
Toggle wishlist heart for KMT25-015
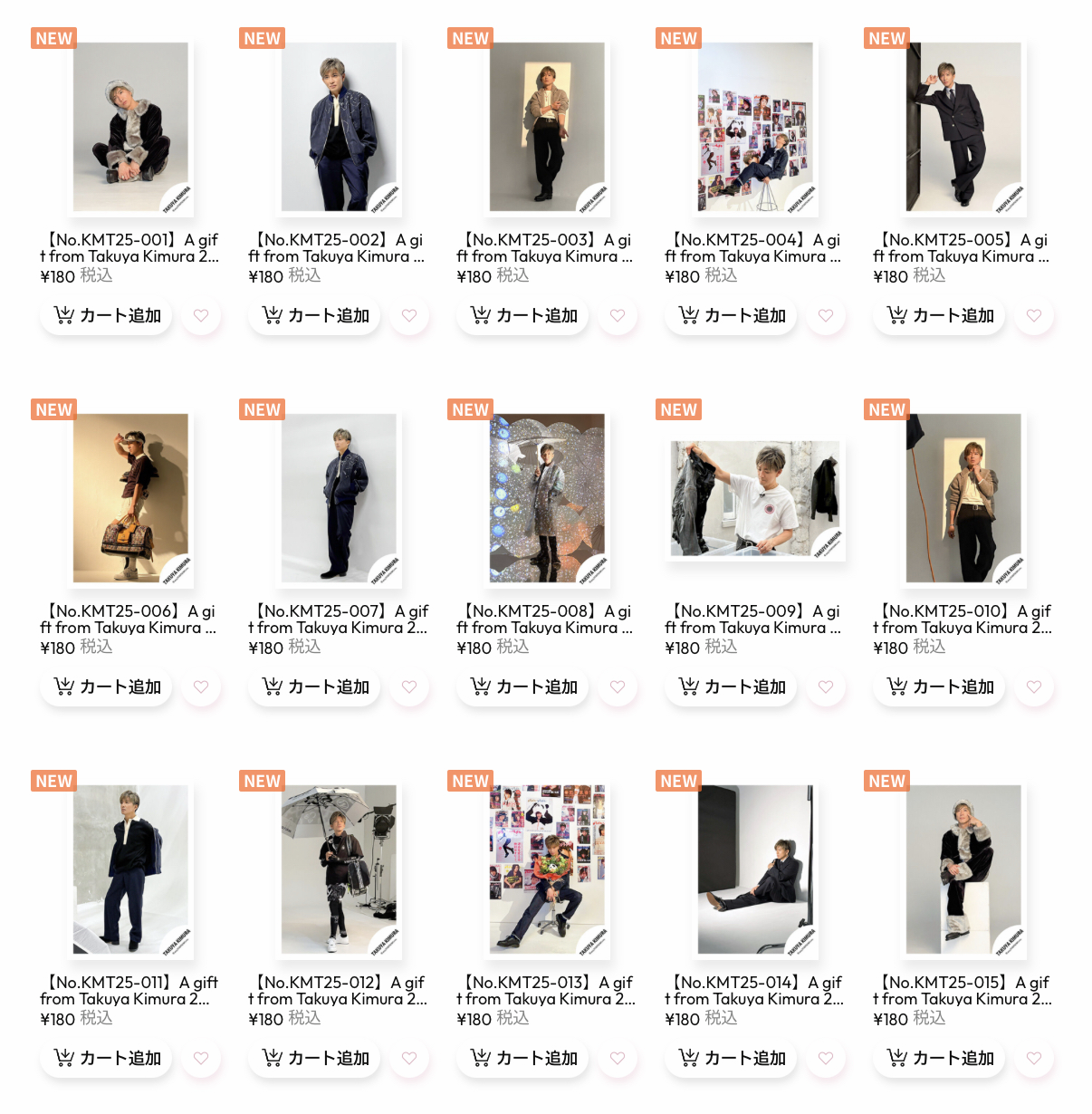(x=1034, y=1058)
